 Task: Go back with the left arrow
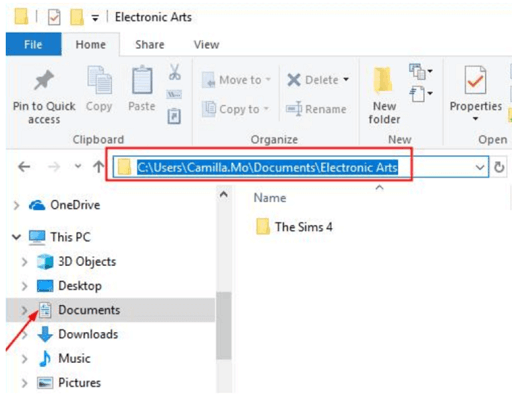click(24, 166)
